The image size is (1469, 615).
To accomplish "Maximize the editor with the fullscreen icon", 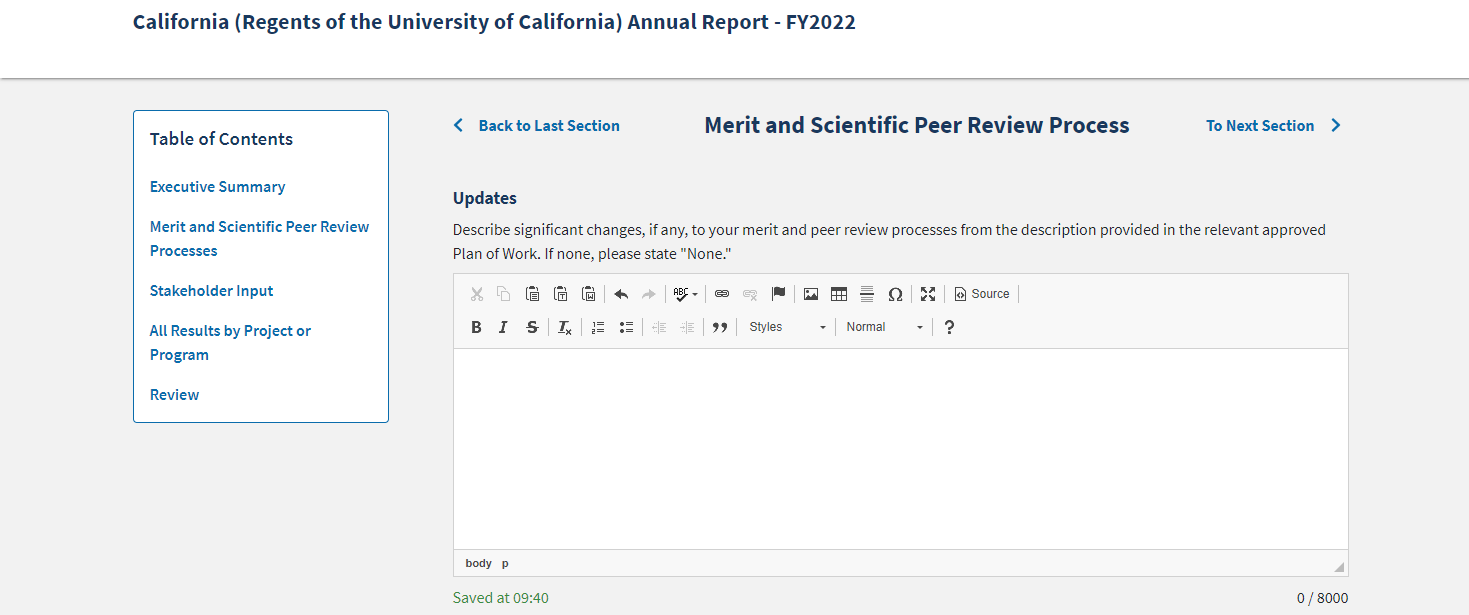I will (928, 294).
